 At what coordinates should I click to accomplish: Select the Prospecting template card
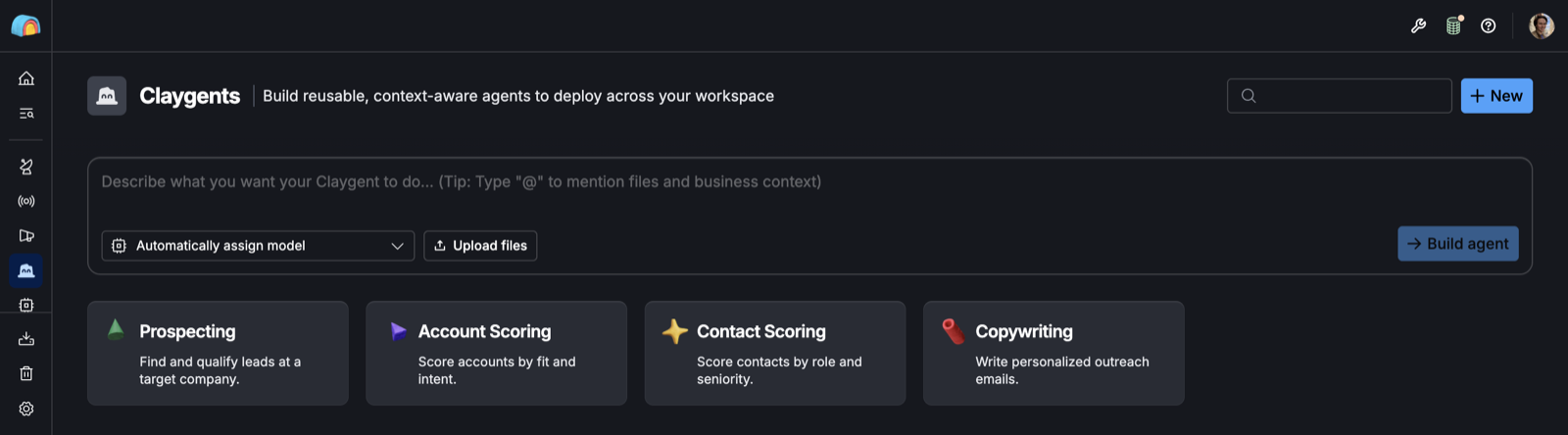pyautogui.click(x=218, y=353)
